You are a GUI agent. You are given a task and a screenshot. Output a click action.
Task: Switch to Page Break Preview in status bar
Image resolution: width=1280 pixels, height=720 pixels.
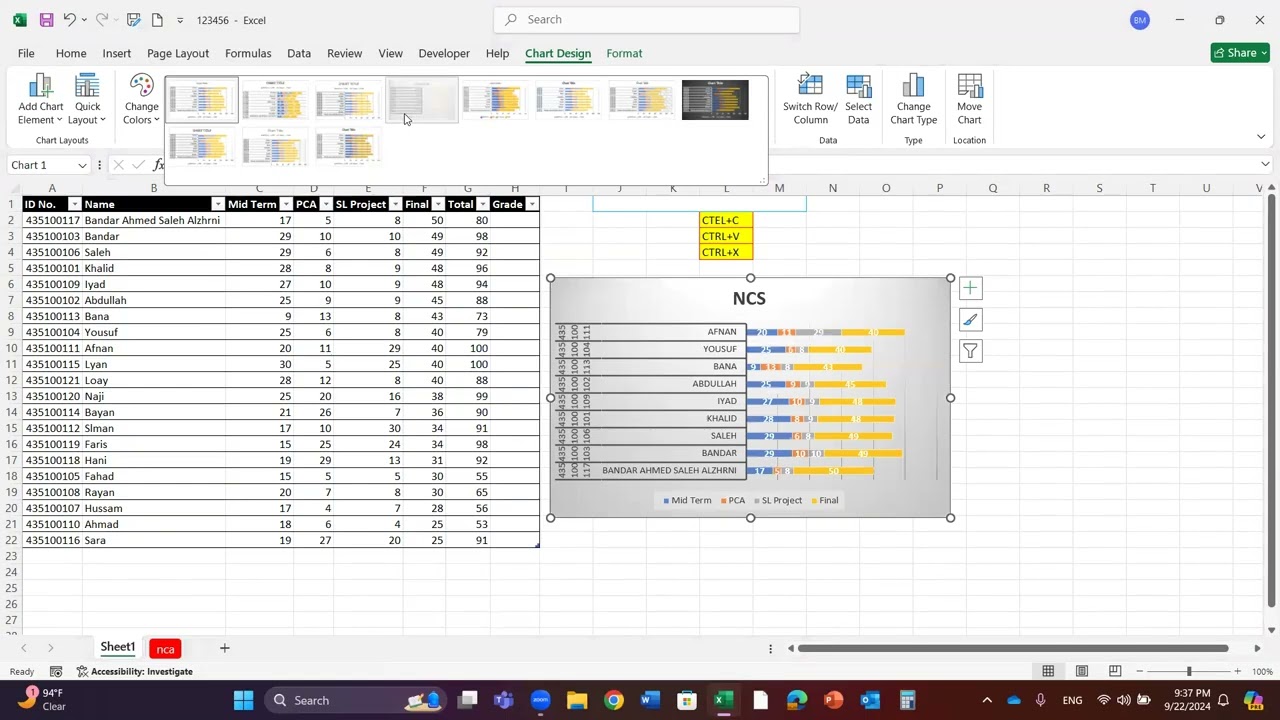[x=1114, y=671]
